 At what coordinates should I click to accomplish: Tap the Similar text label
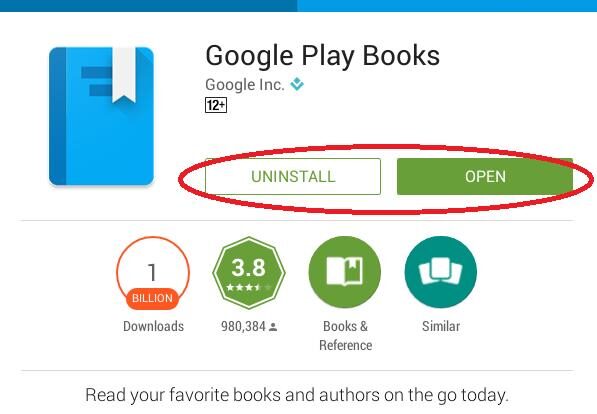pos(441,326)
